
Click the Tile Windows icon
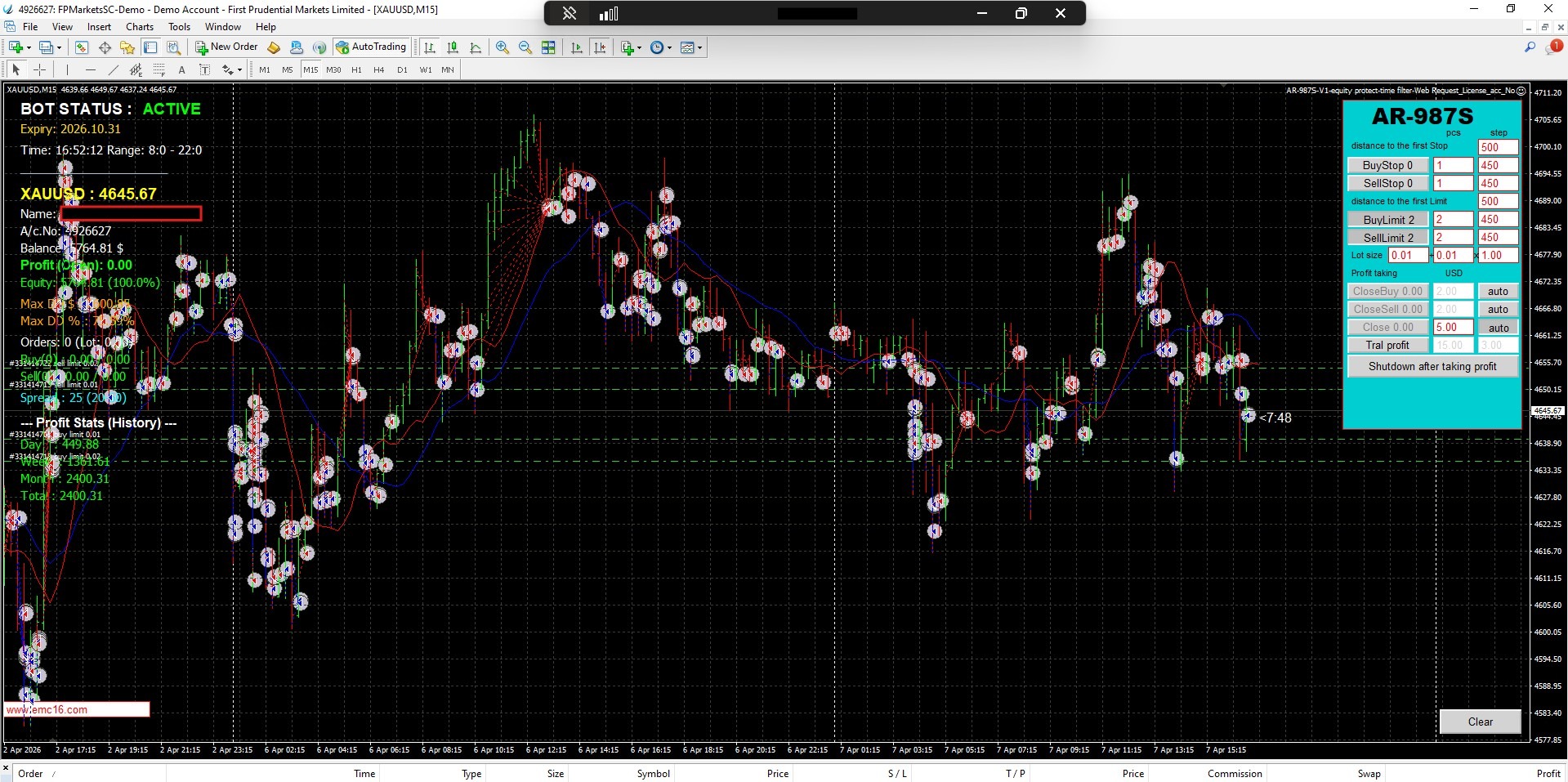[x=548, y=47]
